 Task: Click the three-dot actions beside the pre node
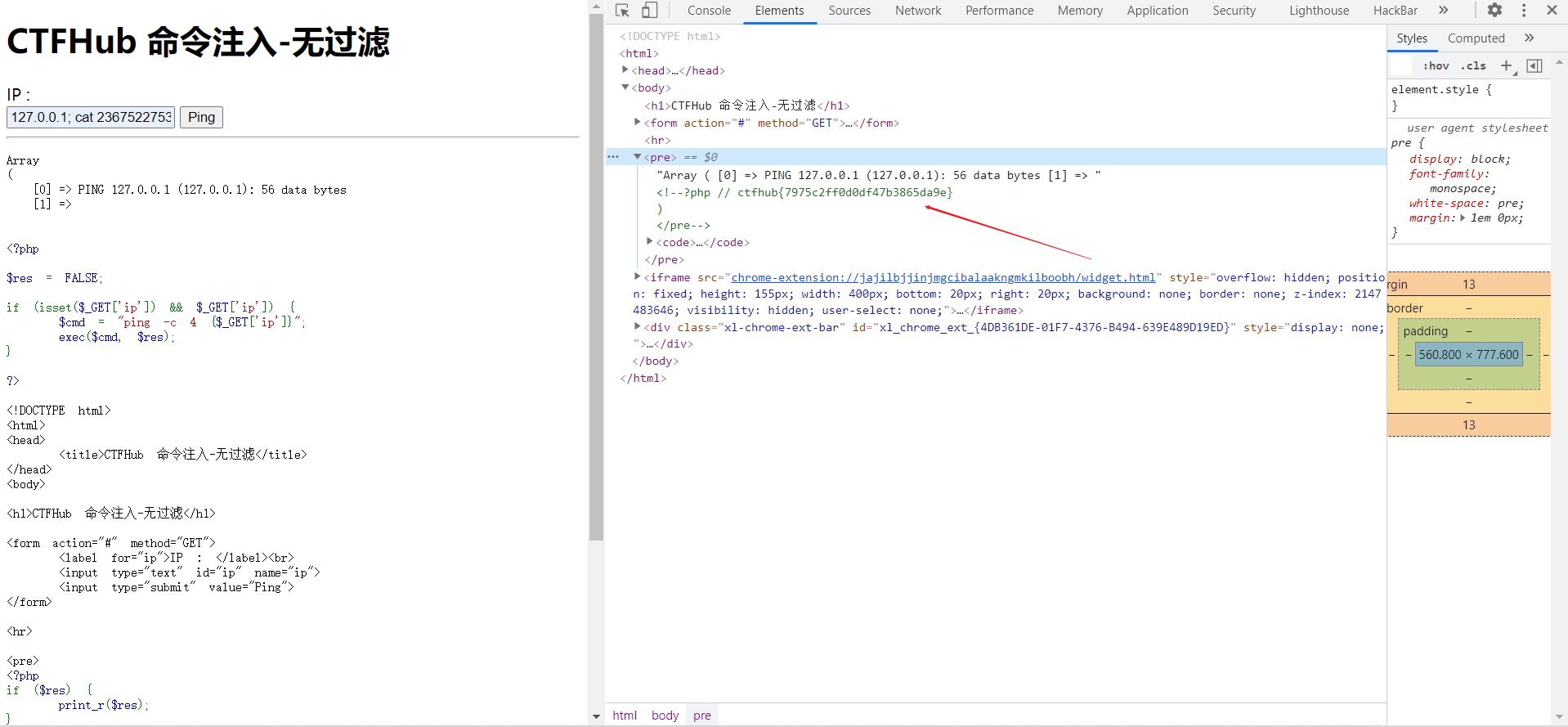click(x=613, y=157)
